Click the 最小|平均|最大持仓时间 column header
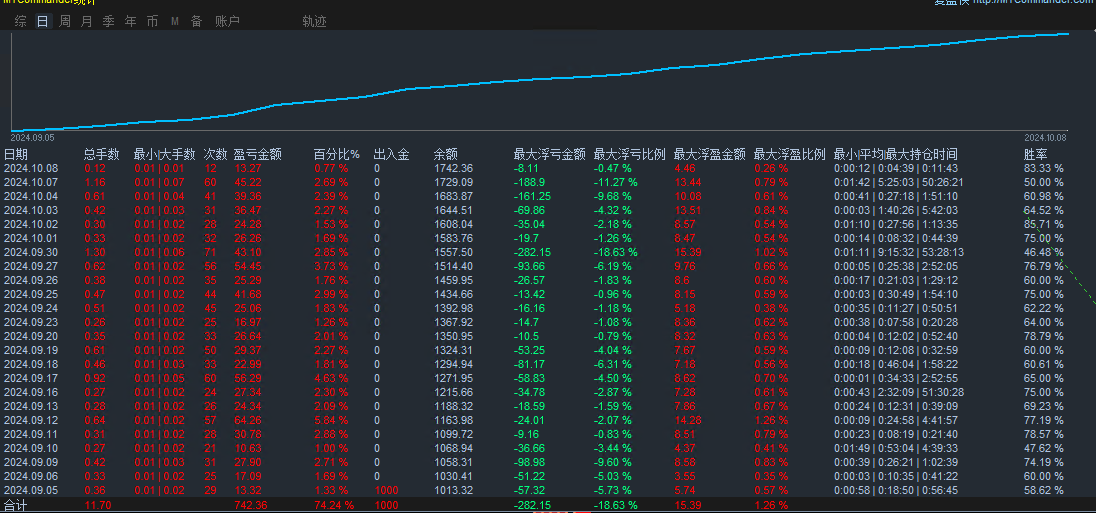 (895, 154)
